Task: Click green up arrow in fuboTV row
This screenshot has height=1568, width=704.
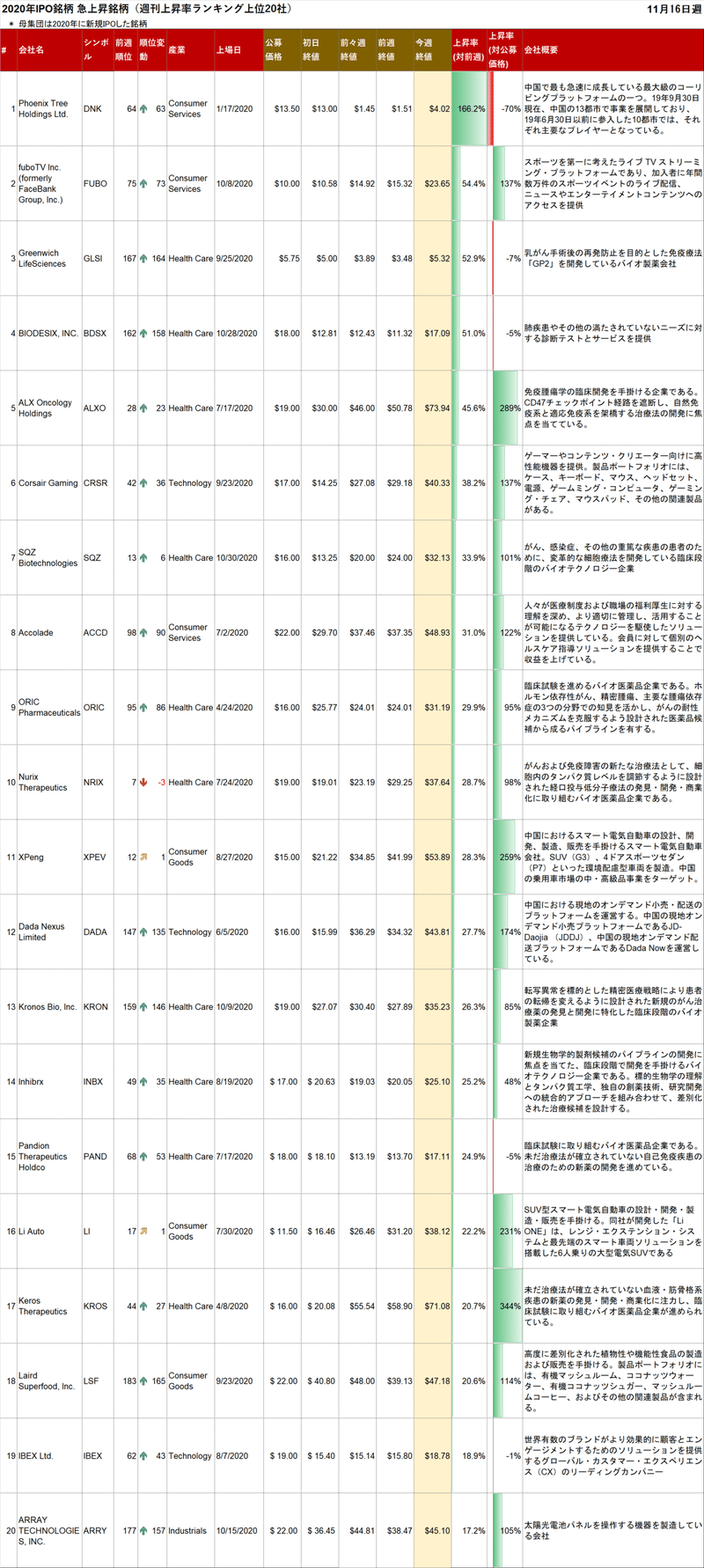Action: [x=143, y=184]
